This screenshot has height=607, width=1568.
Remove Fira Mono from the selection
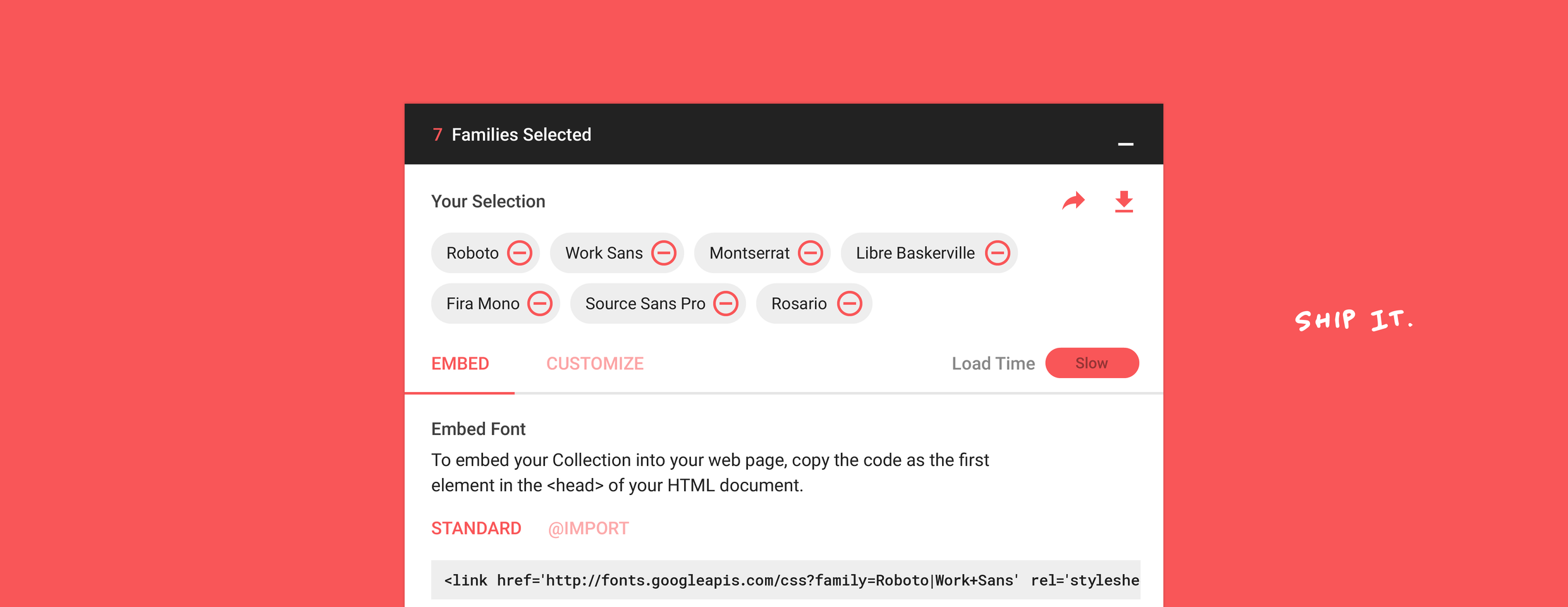point(540,303)
